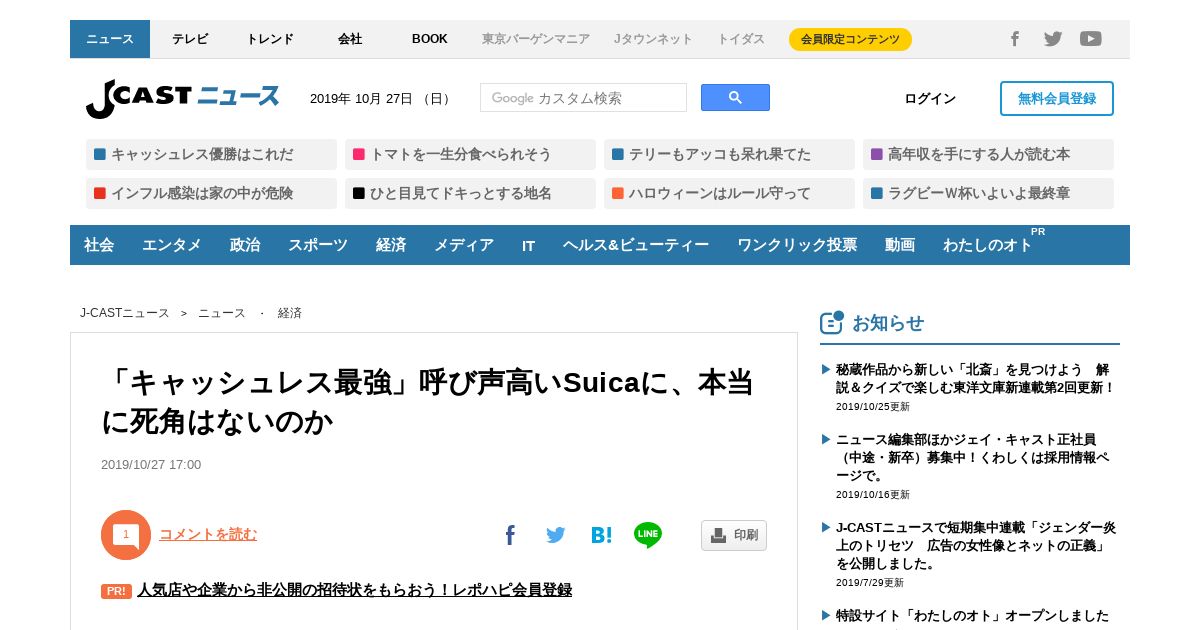Click the J-CAST ニュース logo
1200x630 pixels.
pyautogui.click(x=183, y=98)
